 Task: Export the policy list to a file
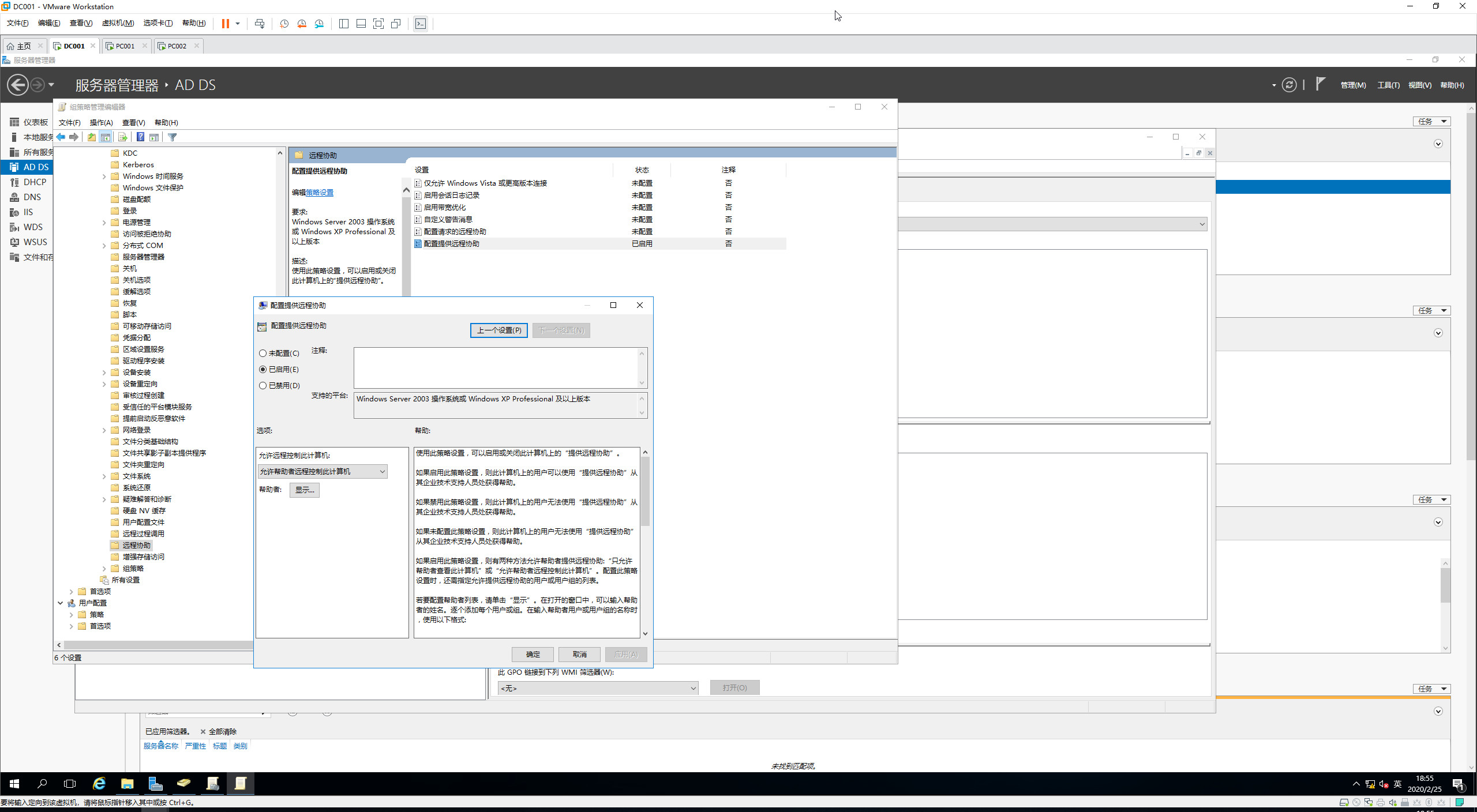coord(123,137)
